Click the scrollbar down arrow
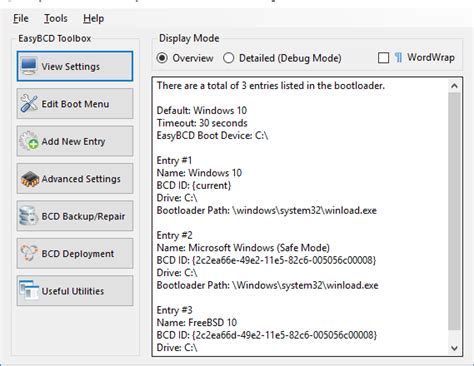 click(454, 348)
